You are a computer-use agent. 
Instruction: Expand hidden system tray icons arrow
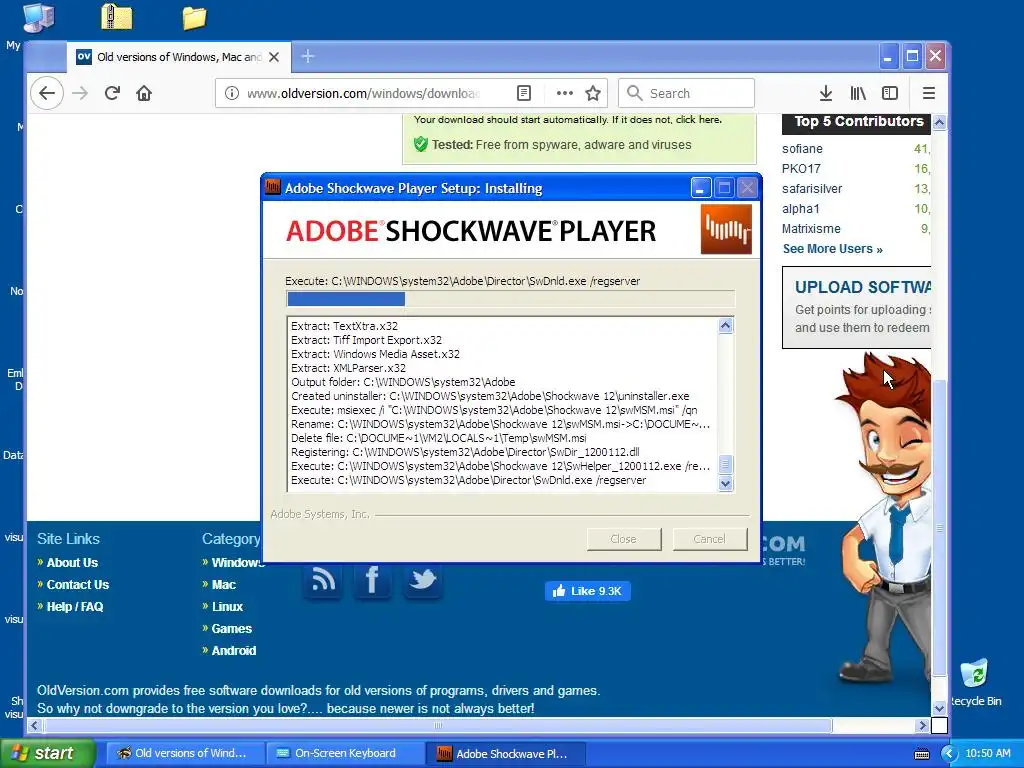949,754
